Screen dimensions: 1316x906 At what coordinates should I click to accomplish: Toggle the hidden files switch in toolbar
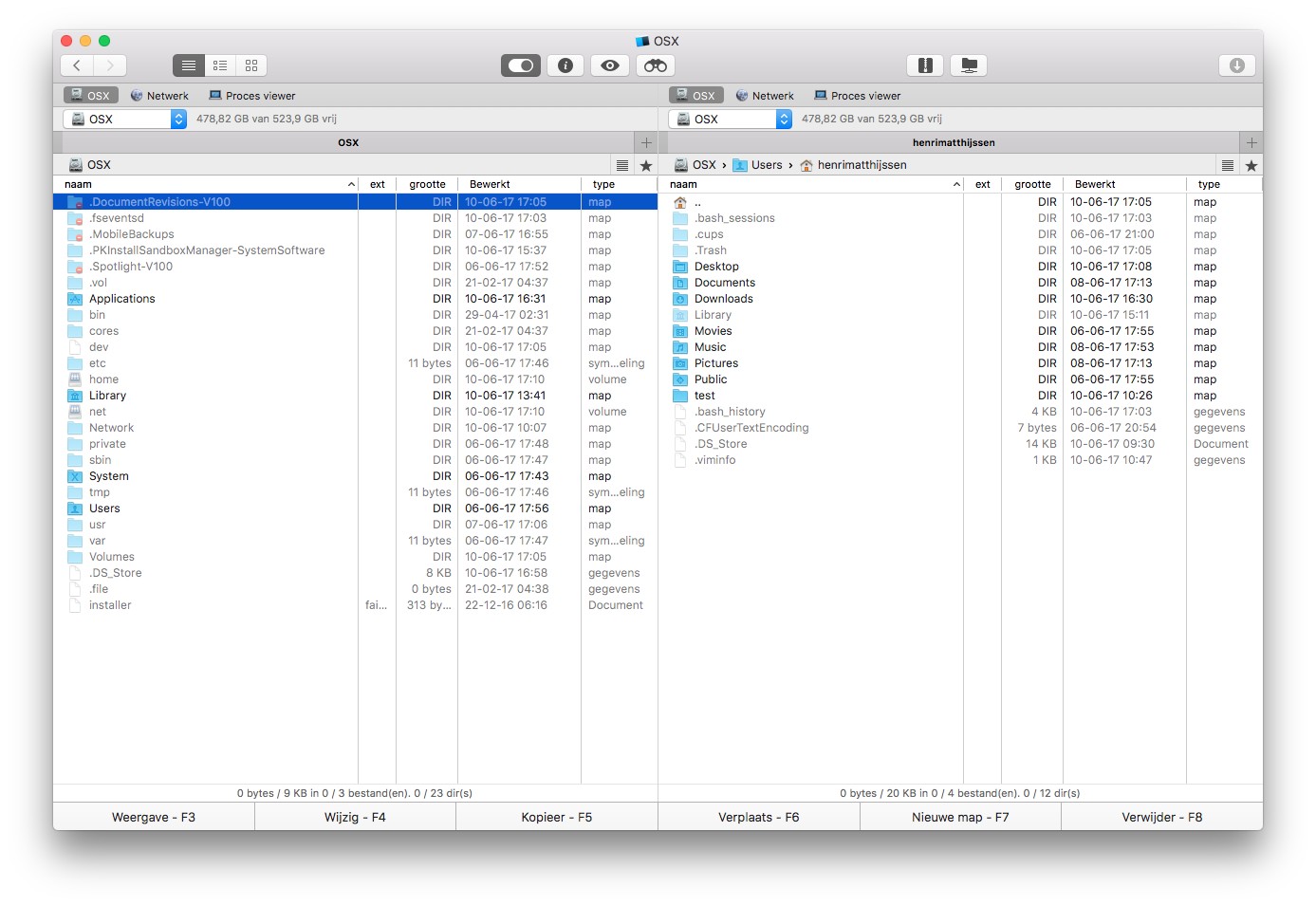point(521,65)
